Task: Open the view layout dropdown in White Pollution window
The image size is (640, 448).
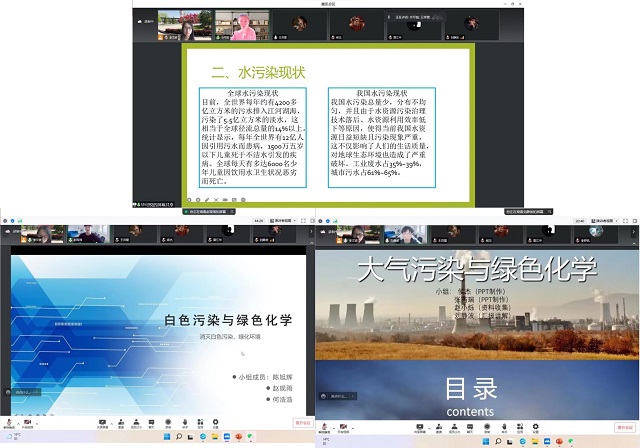Action: (282, 221)
